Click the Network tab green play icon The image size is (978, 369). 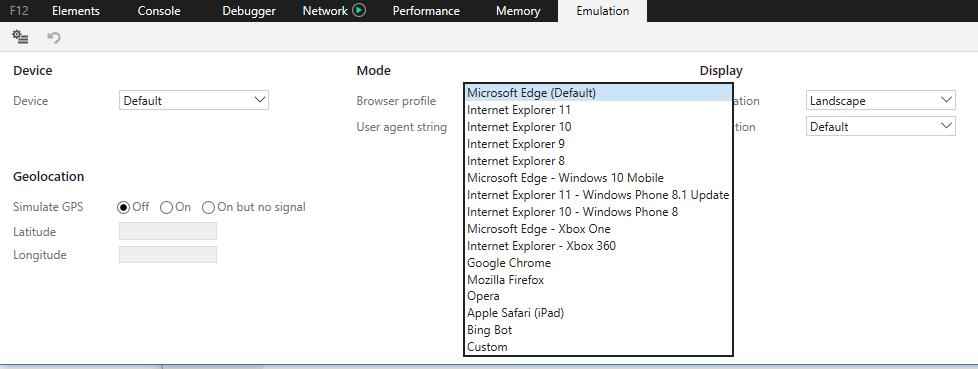(x=359, y=10)
